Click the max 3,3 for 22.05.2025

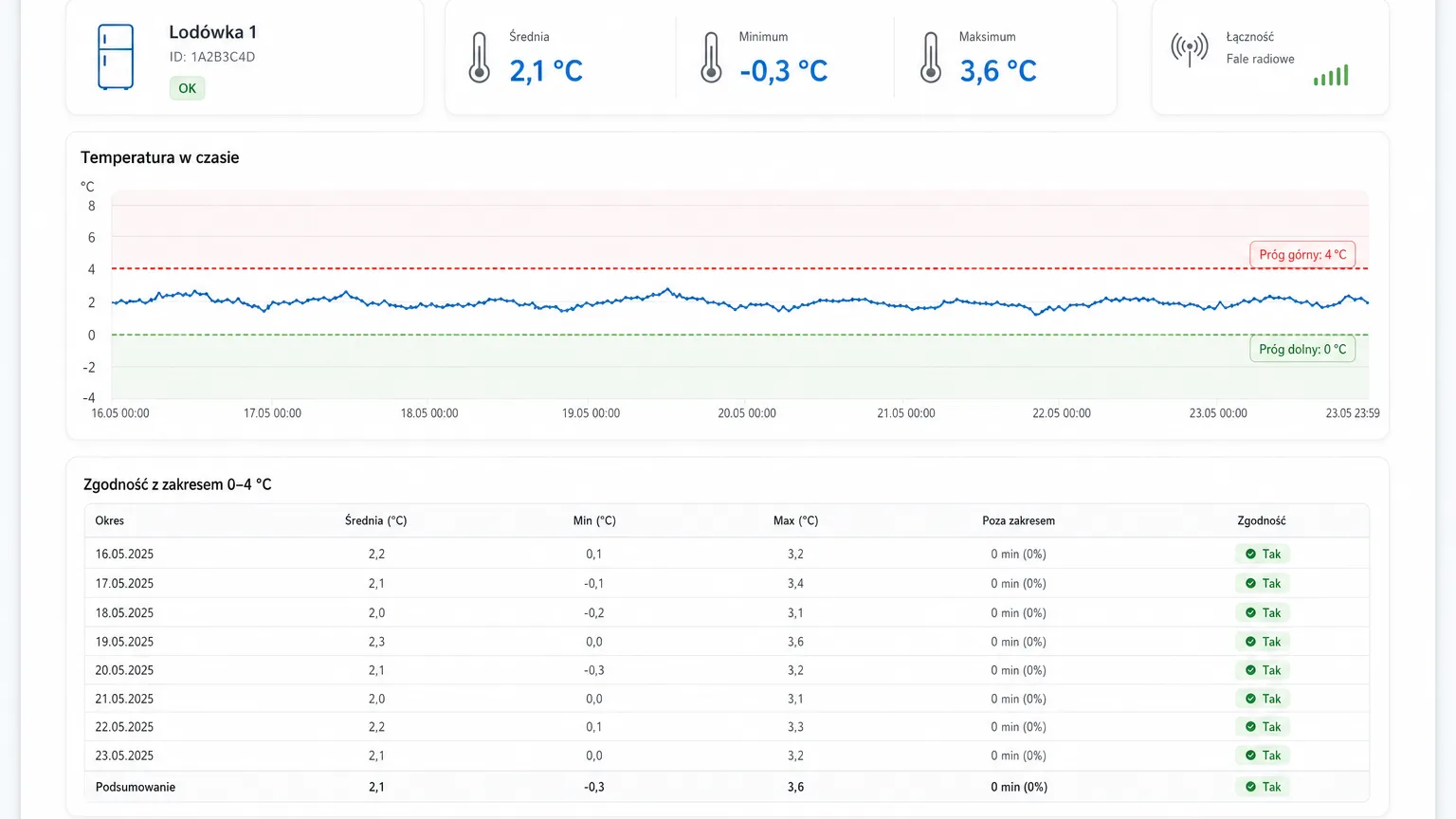795,727
